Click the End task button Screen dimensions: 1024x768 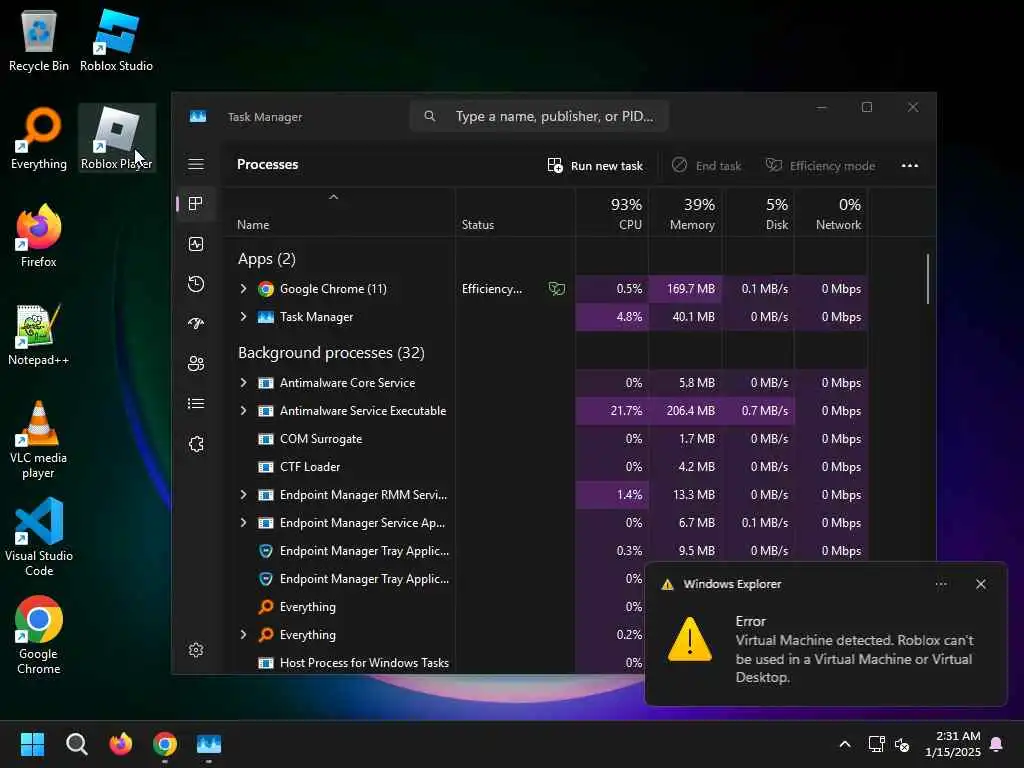pyautogui.click(x=707, y=166)
